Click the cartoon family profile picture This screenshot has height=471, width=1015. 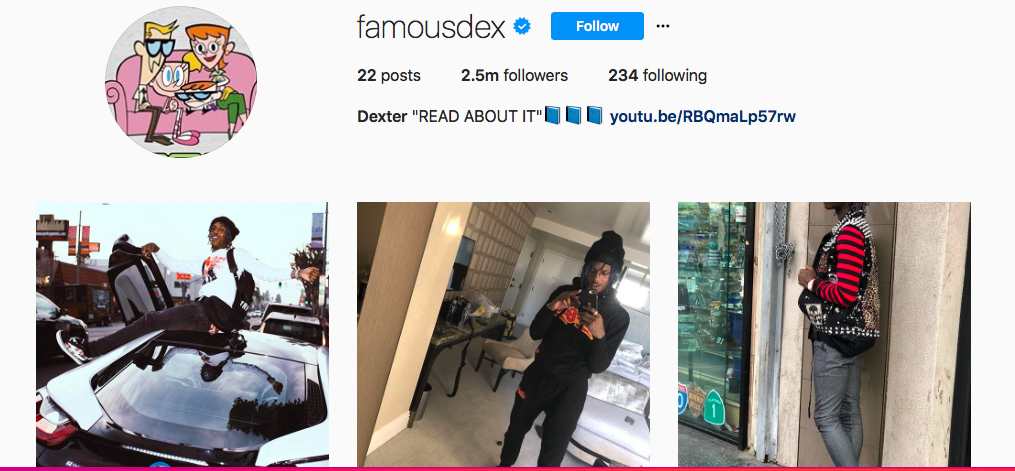coord(181,81)
